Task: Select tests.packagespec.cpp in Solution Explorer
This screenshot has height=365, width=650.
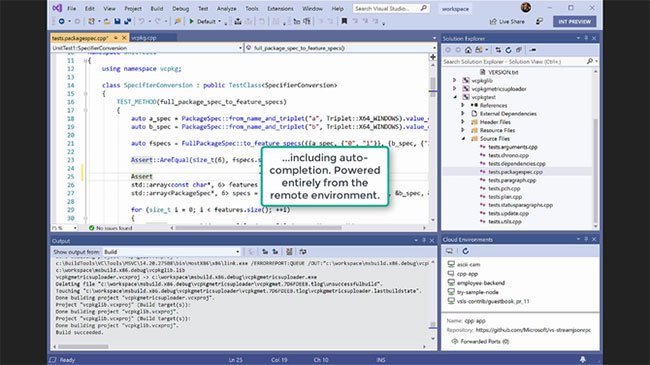Action: pyautogui.click(x=515, y=172)
